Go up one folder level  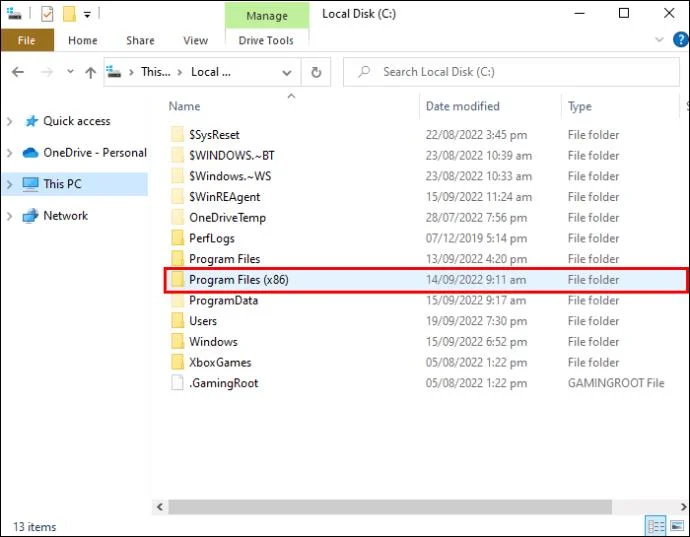point(90,72)
